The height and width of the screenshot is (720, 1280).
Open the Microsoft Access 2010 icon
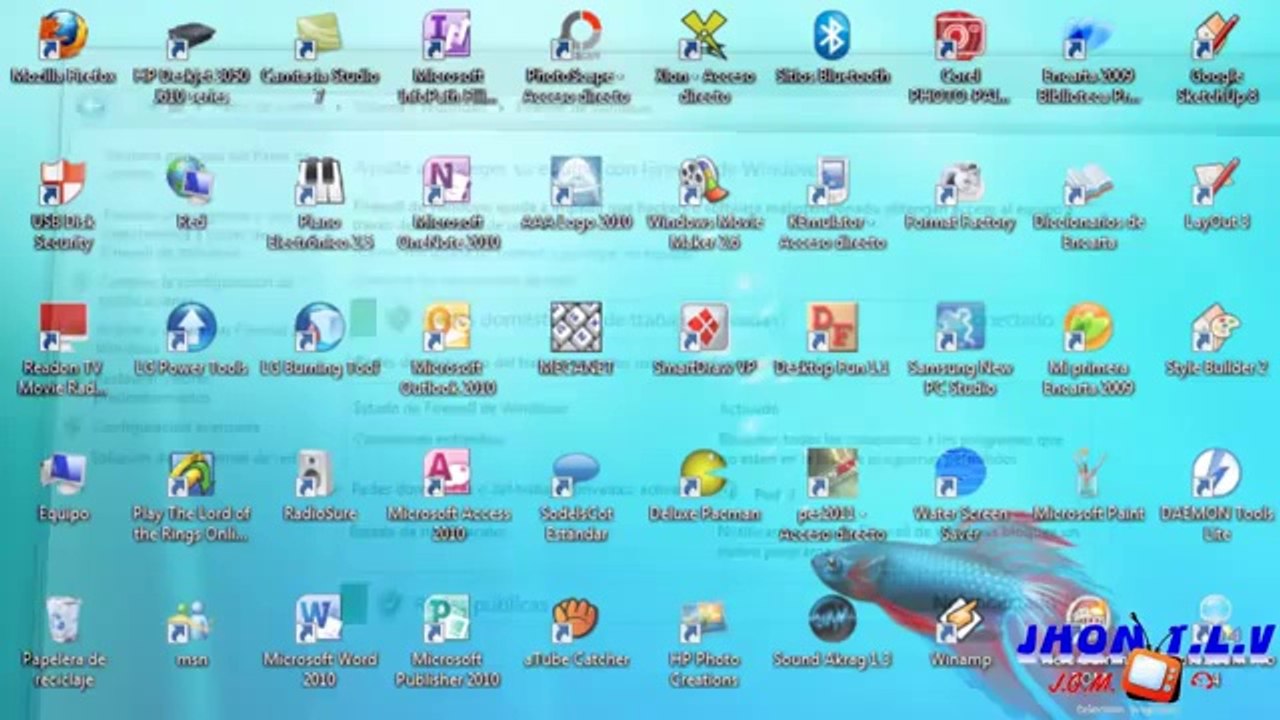click(447, 473)
